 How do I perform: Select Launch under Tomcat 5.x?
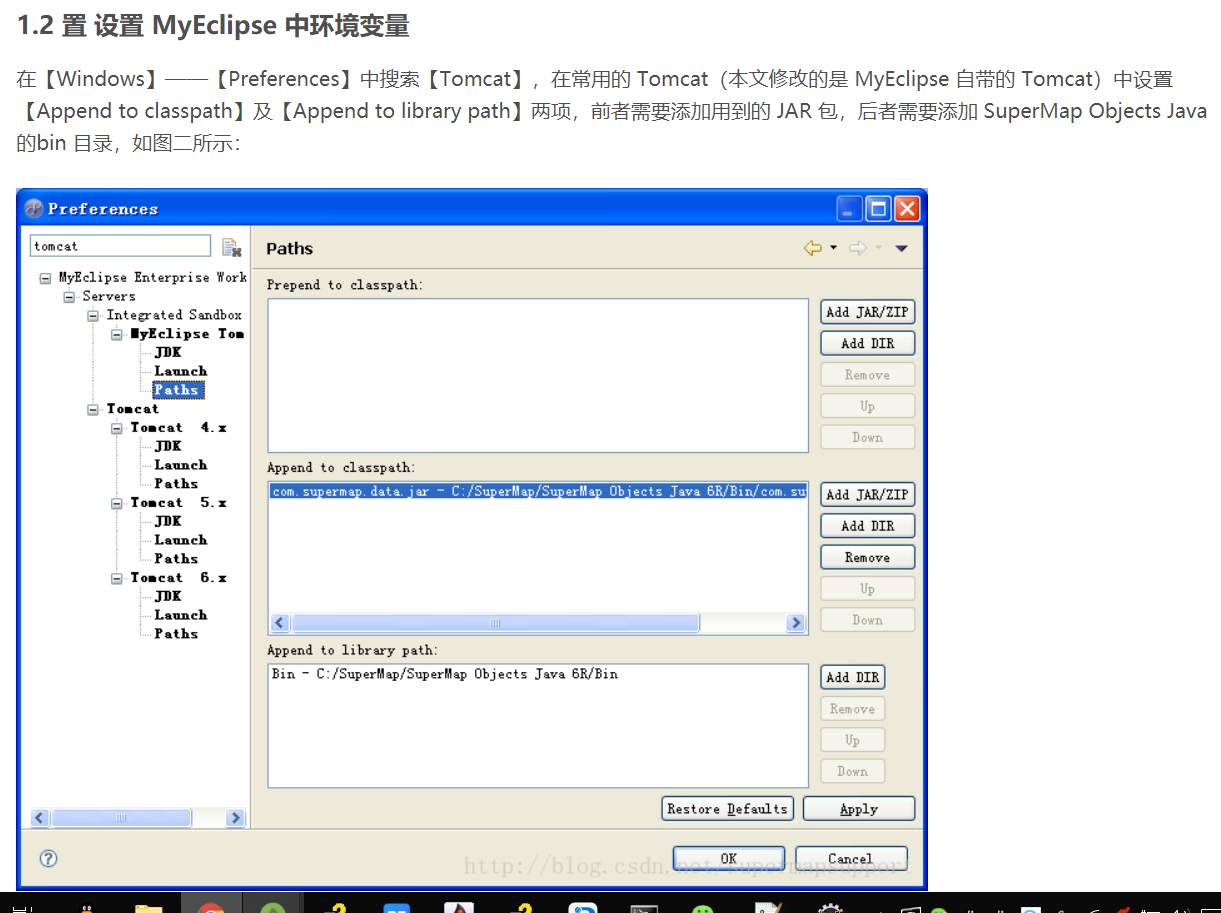click(180, 540)
